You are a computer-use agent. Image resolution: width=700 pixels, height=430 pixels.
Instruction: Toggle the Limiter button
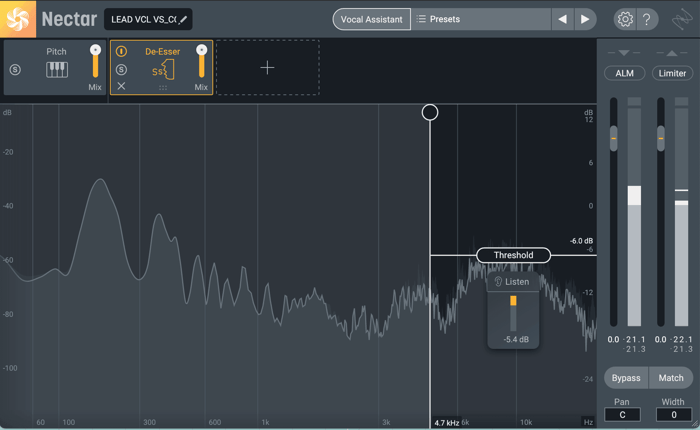tap(672, 73)
